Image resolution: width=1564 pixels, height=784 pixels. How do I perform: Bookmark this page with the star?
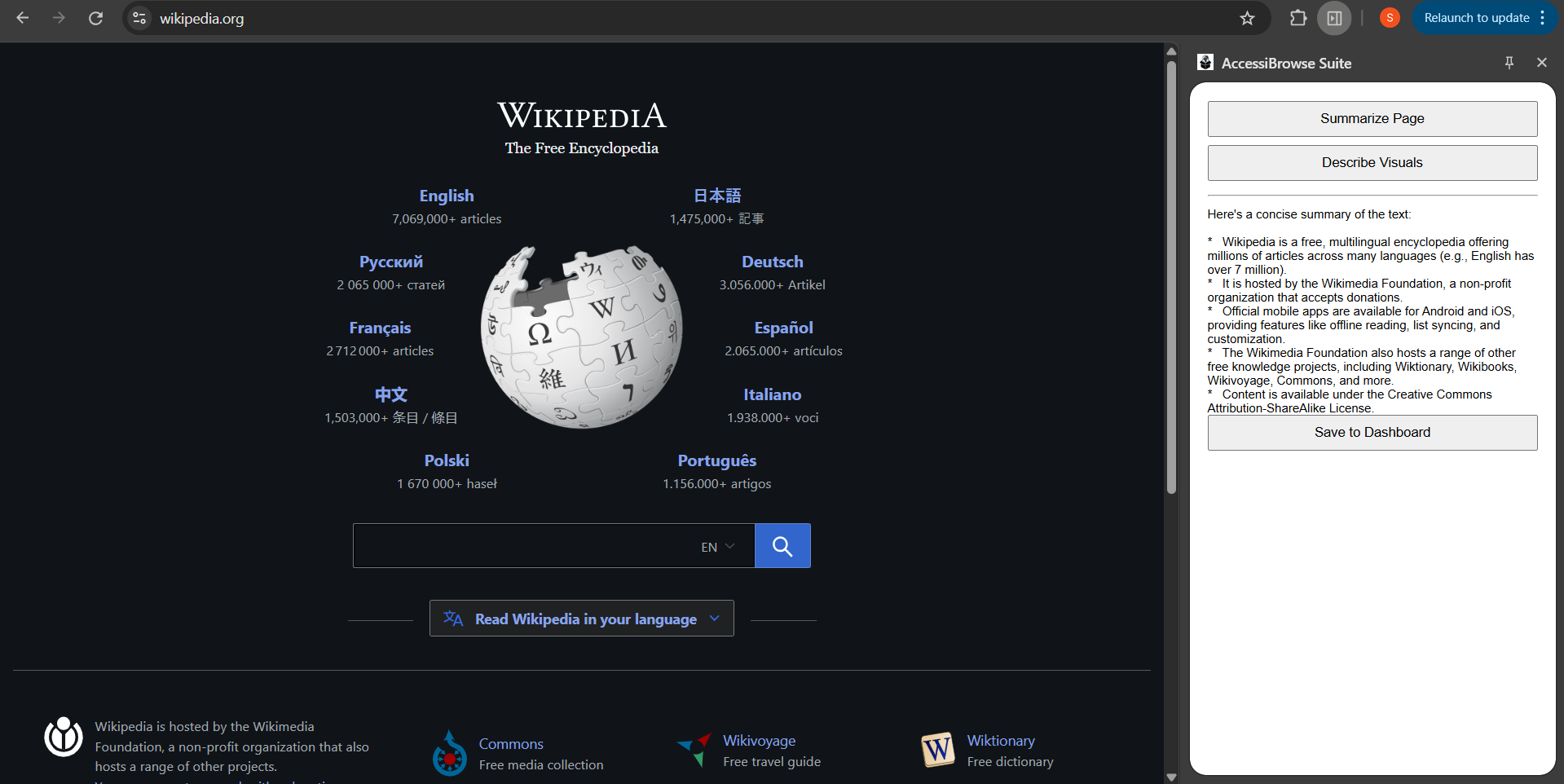click(x=1247, y=18)
